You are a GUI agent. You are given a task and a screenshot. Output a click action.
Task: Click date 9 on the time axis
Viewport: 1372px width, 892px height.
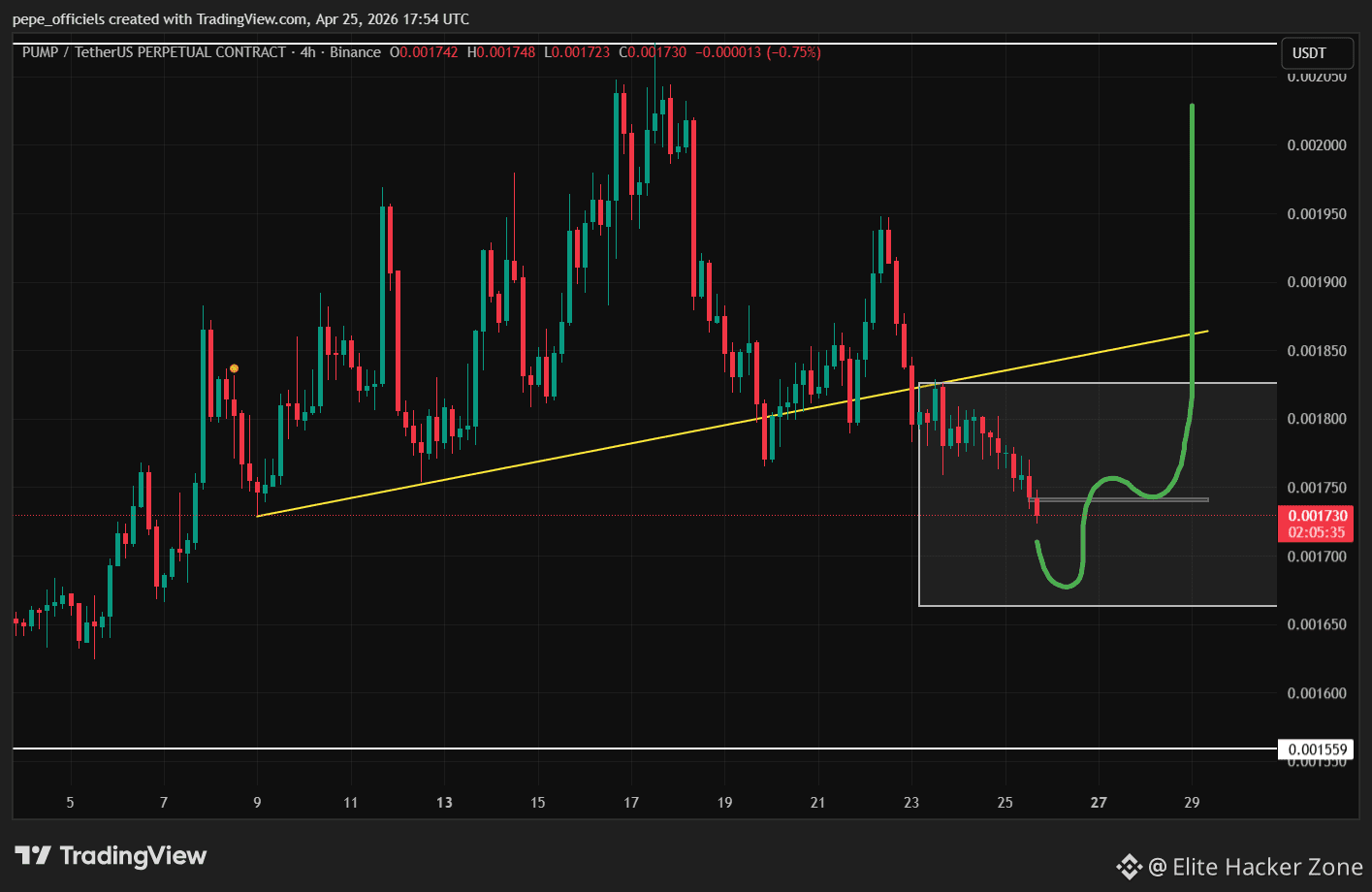pyautogui.click(x=257, y=803)
